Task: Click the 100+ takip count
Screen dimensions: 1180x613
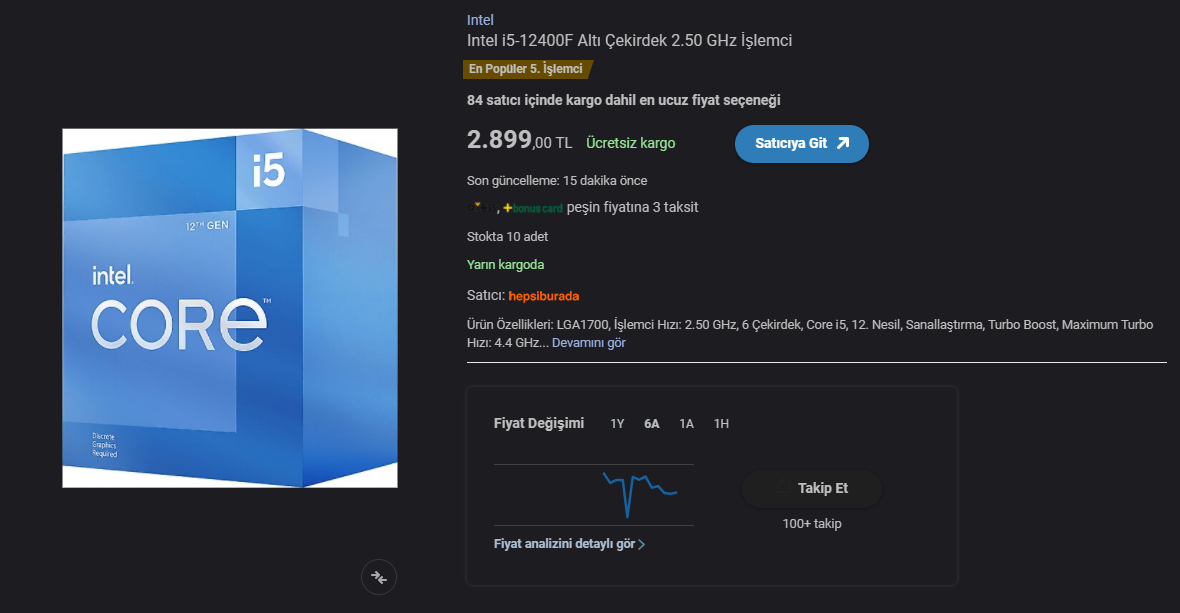Action: point(812,523)
